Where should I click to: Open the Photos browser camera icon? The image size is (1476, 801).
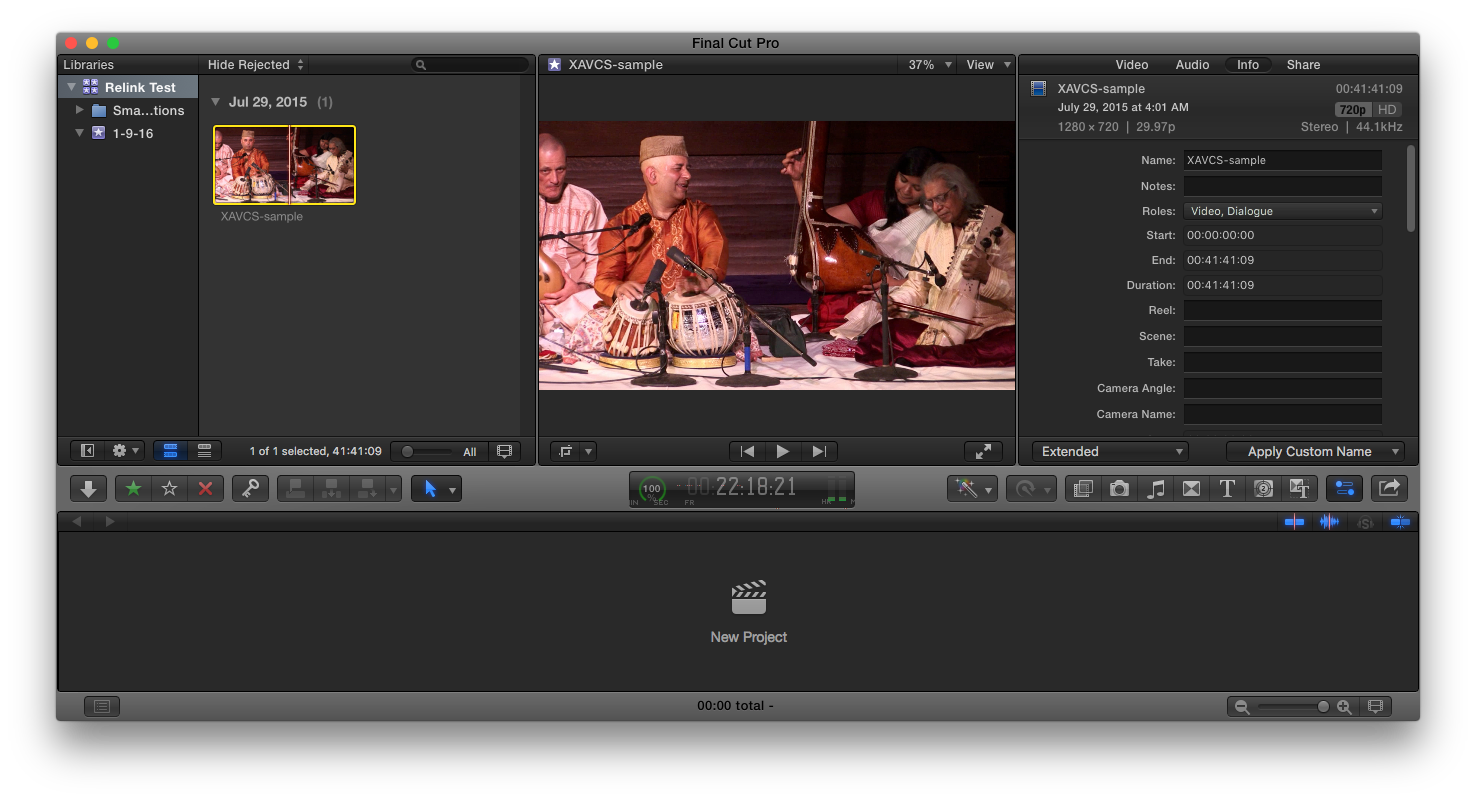[x=1119, y=489]
